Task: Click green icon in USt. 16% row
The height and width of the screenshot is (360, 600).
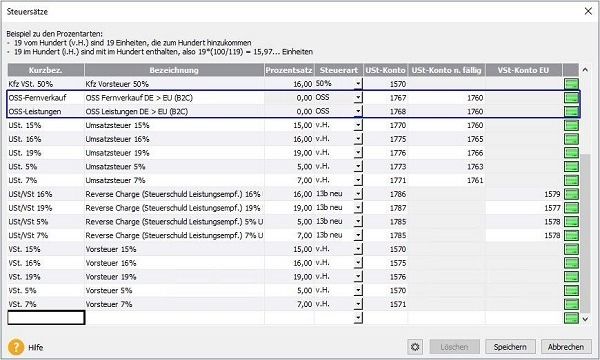Action: 571,139
